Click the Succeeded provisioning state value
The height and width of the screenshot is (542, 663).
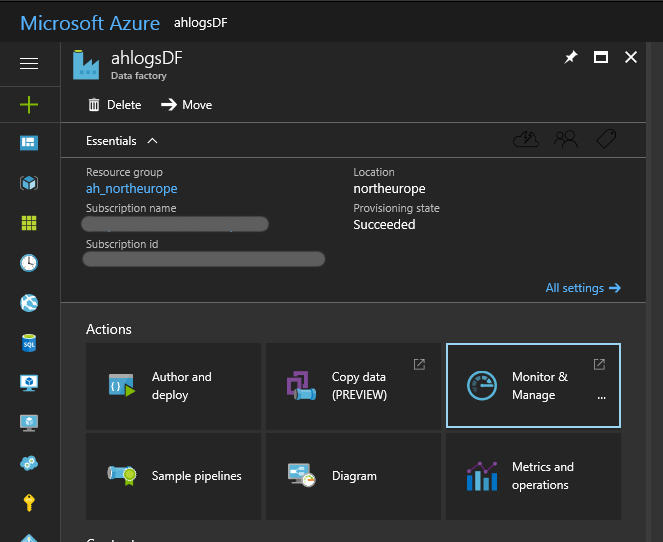click(384, 224)
